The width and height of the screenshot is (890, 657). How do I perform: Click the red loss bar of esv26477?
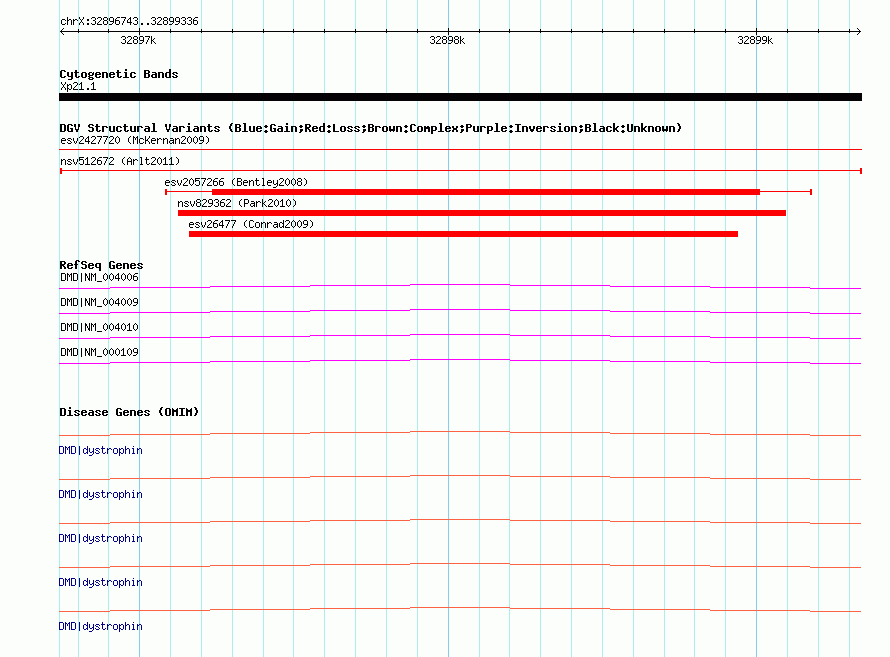pos(463,234)
